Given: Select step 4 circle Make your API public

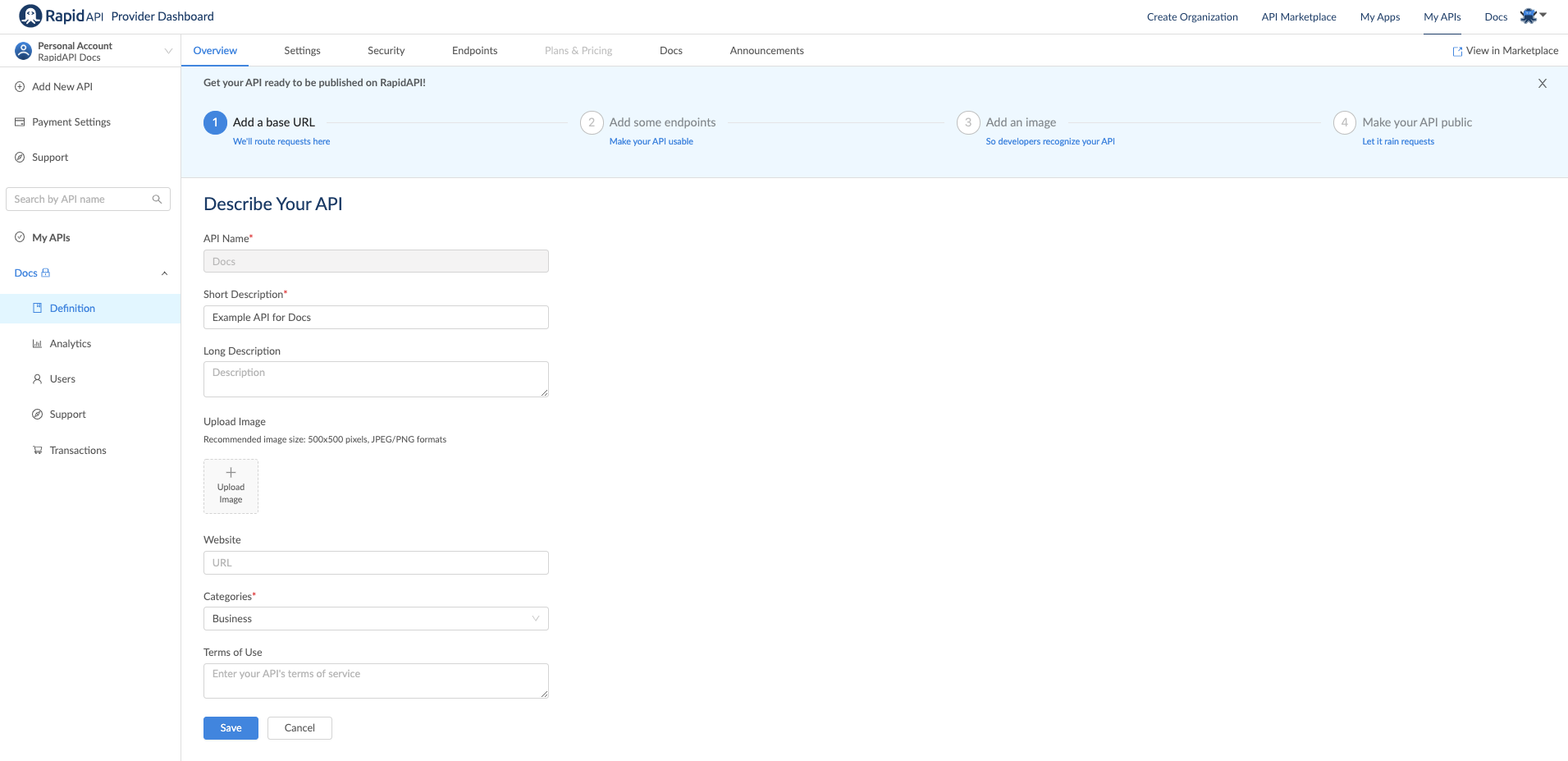Looking at the screenshot, I should (1345, 122).
